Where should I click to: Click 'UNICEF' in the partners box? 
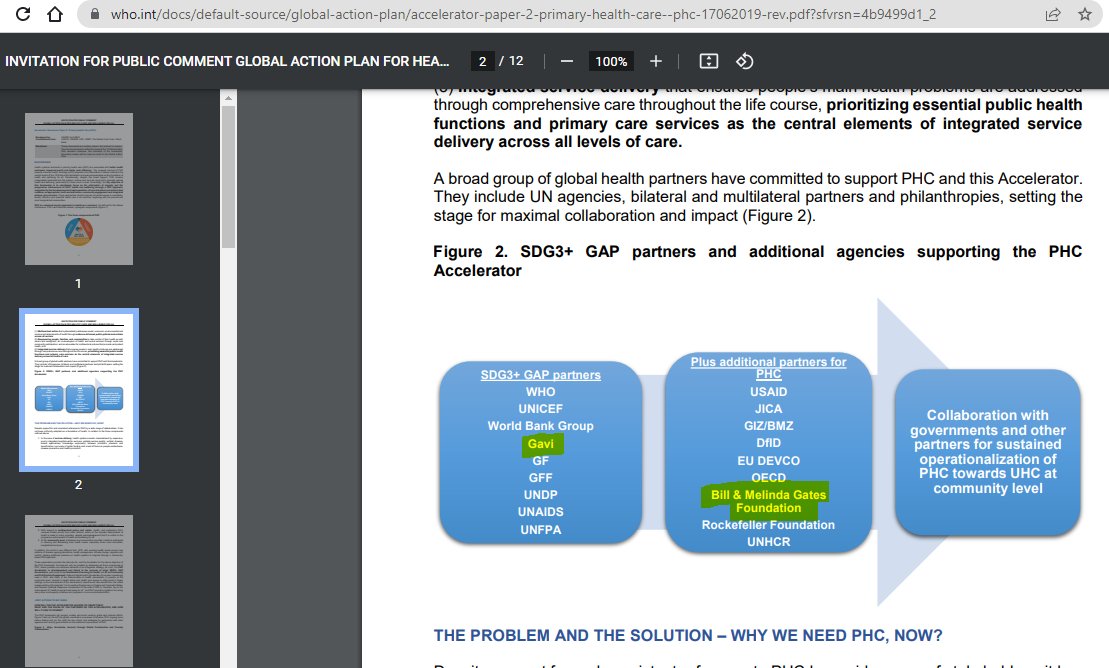click(540, 409)
